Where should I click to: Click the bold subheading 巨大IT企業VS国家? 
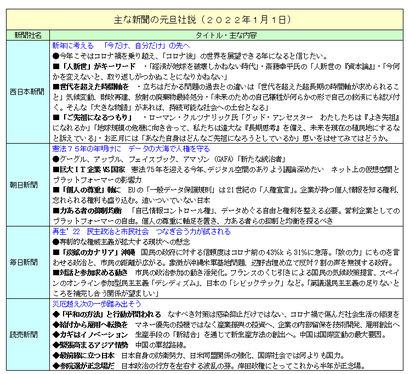[x=93, y=169]
